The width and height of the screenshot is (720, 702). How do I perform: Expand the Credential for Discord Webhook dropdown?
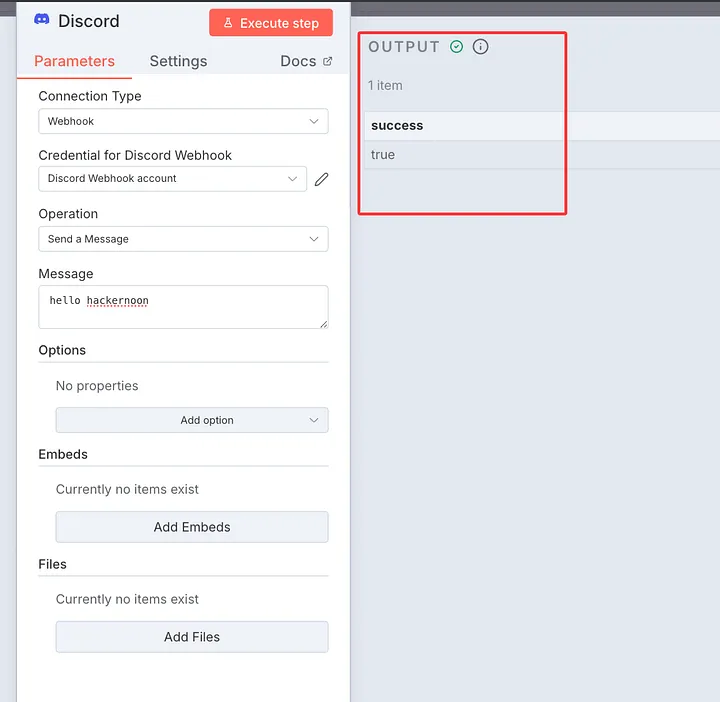(172, 179)
